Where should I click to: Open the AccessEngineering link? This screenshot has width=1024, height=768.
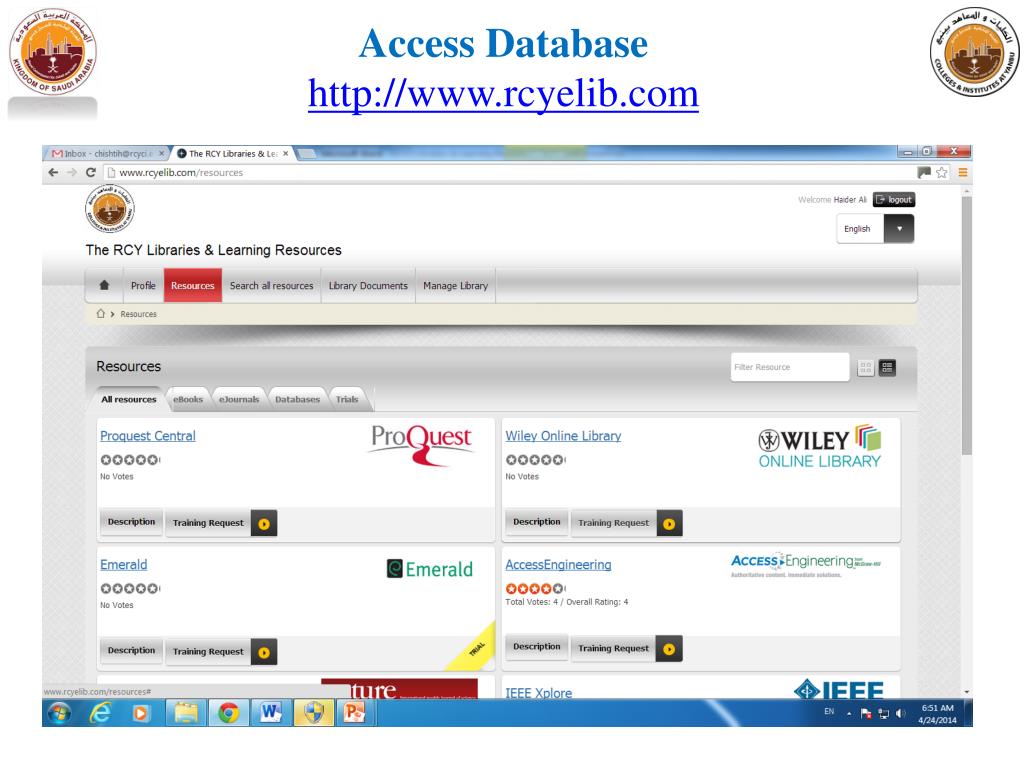tap(558, 564)
